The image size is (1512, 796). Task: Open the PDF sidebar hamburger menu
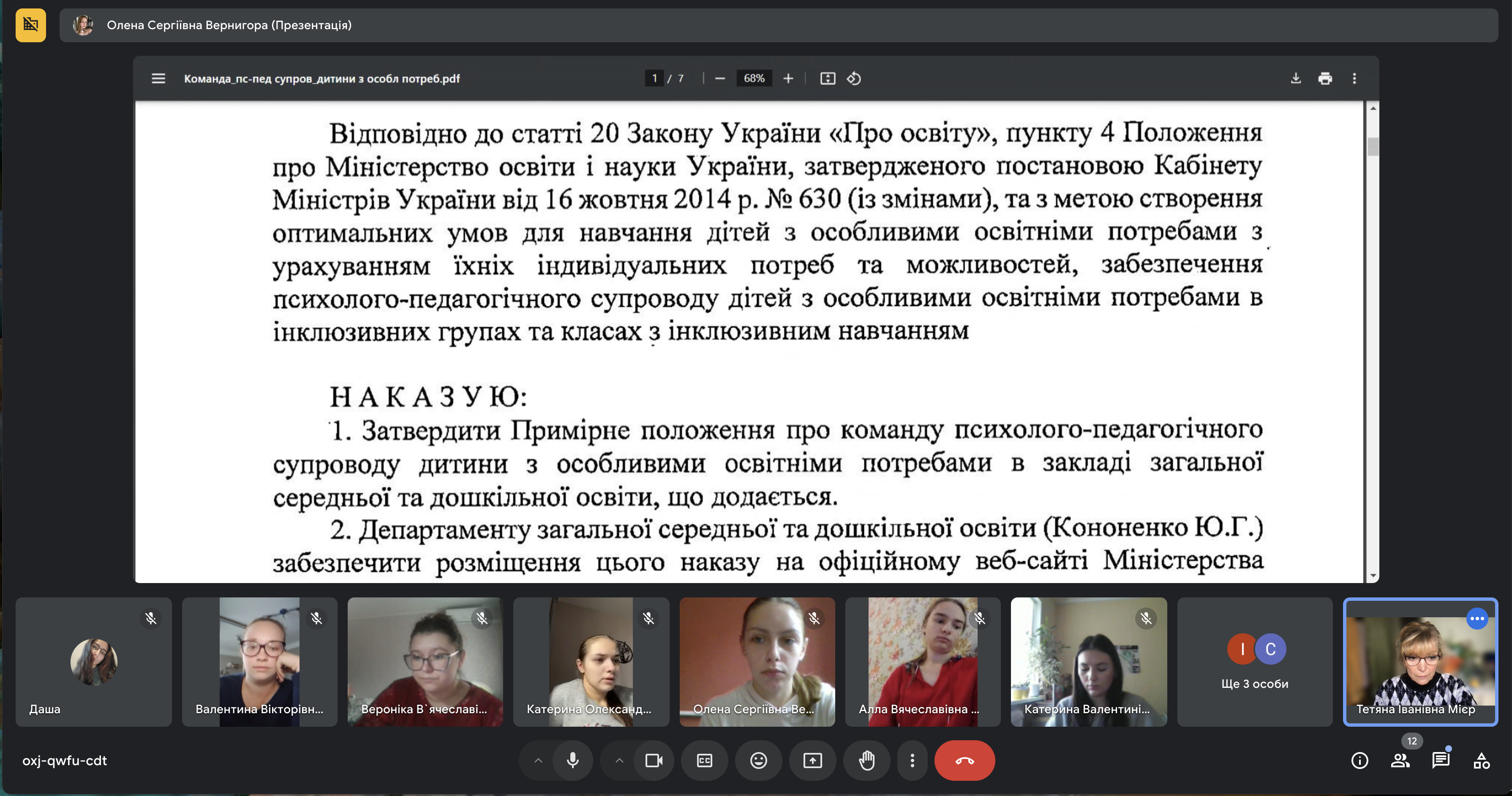[158, 79]
